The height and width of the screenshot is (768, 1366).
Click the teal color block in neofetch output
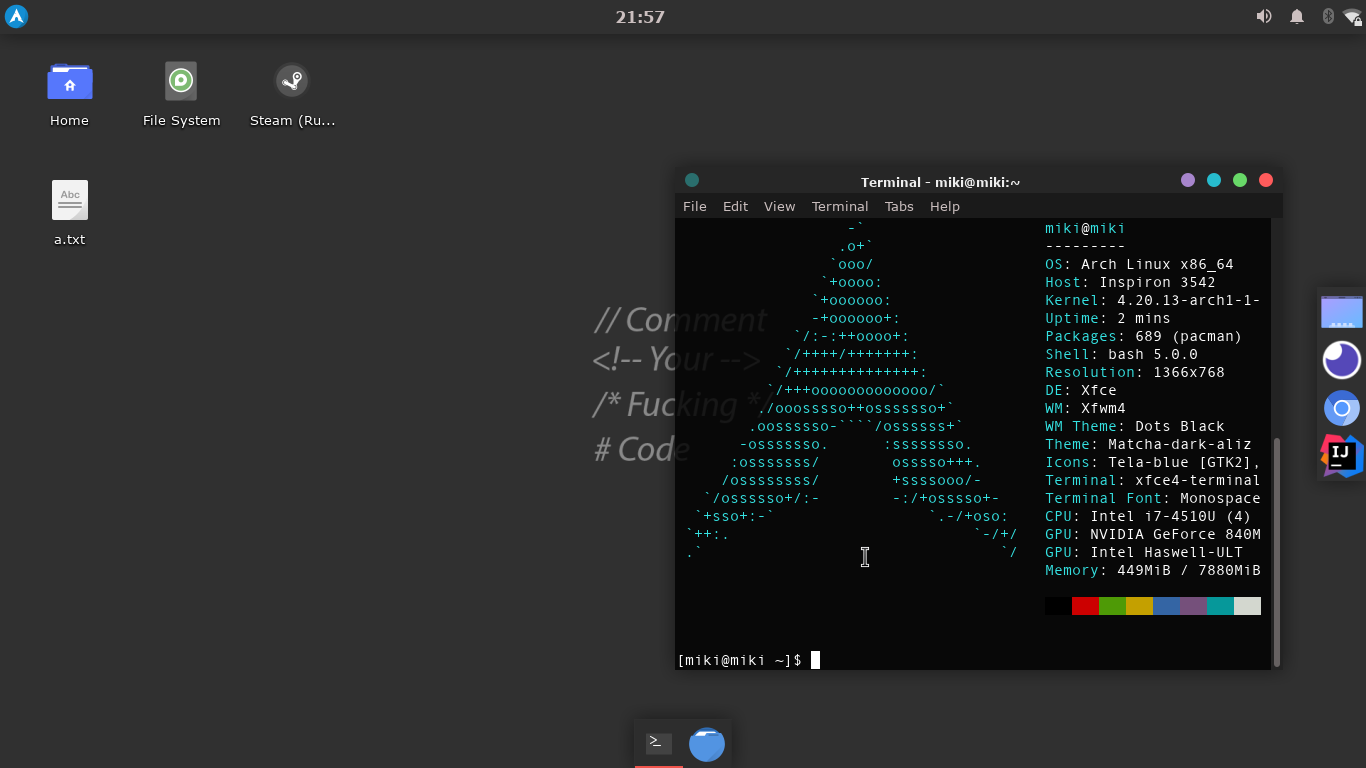tap(1220, 606)
